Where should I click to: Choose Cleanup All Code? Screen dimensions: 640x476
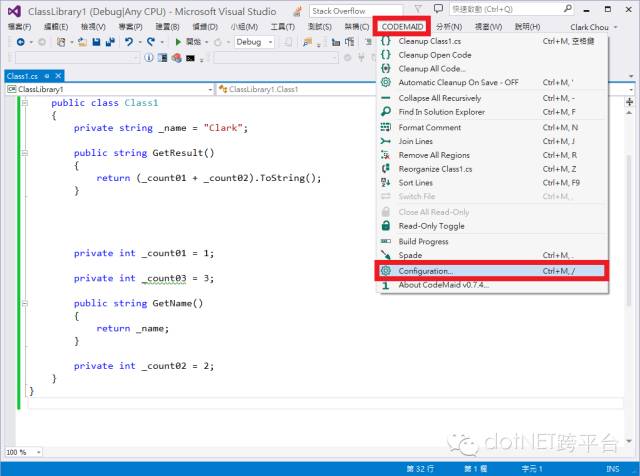[x=492, y=69]
